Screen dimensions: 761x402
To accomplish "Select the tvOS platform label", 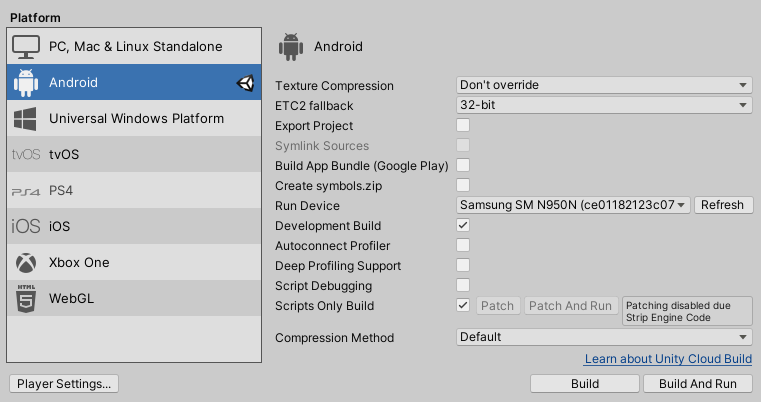I will (64, 154).
